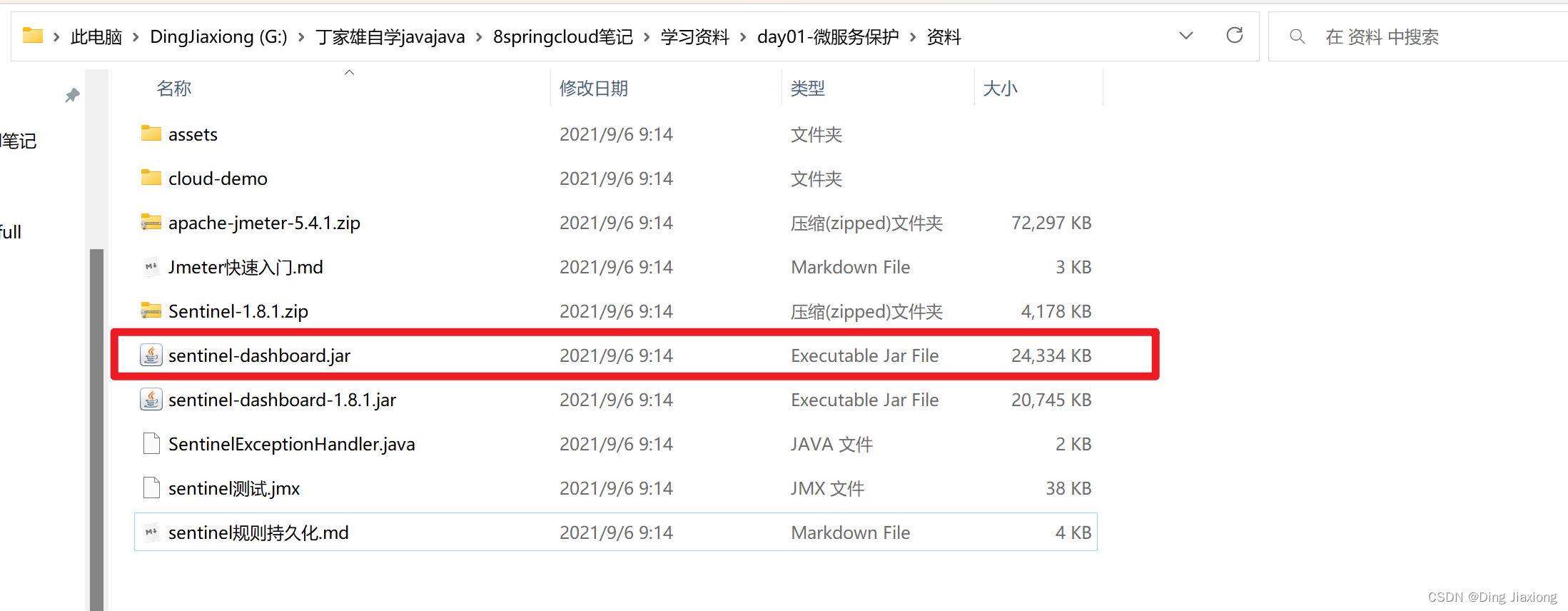The height and width of the screenshot is (611, 1568).
Task: Select sentinel测试.jmx file name
Action: click(x=234, y=488)
